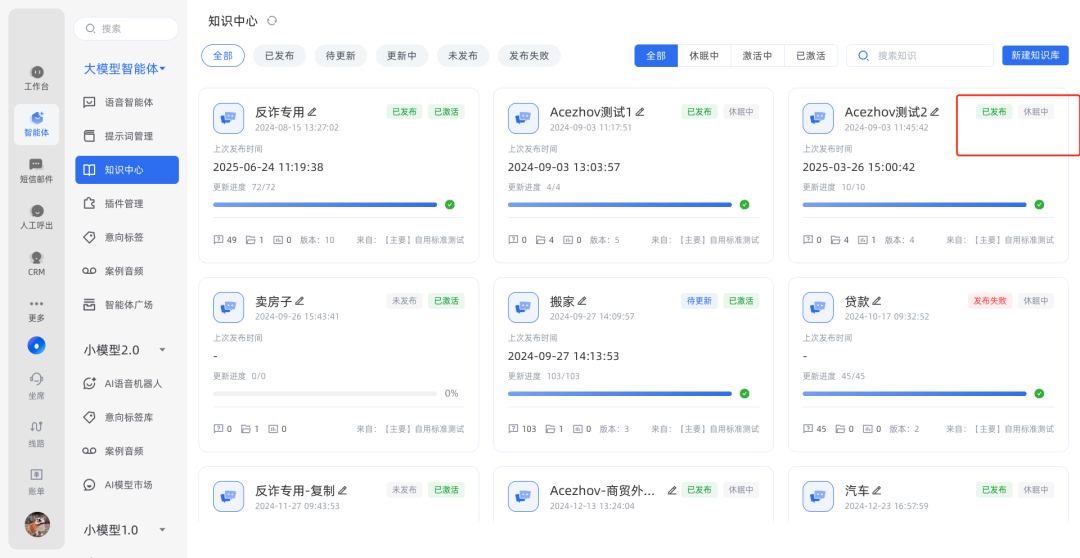Open the 贷款 knowledge base card title
Viewport: 1080px width, 558px height.
click(x=857, y=301)
